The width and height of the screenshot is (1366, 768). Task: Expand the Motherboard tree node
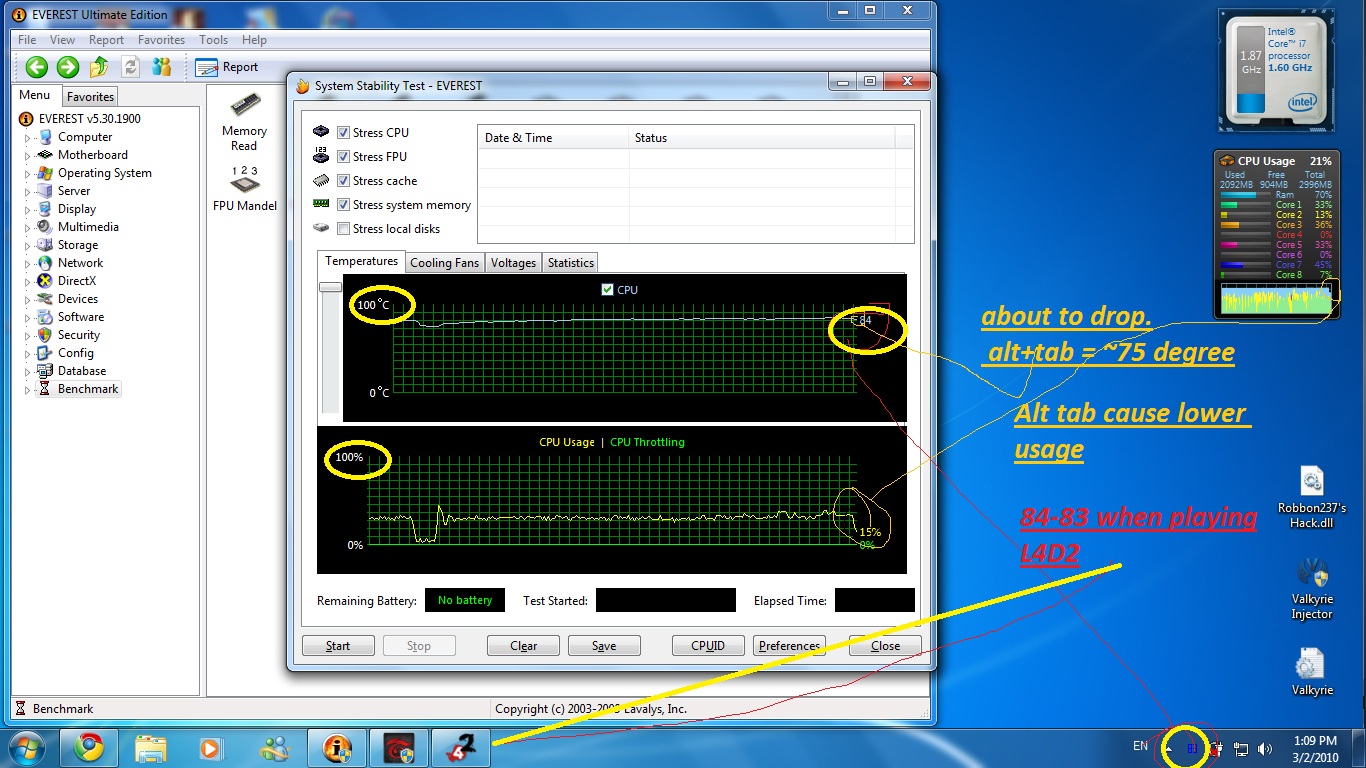(28, 156)
